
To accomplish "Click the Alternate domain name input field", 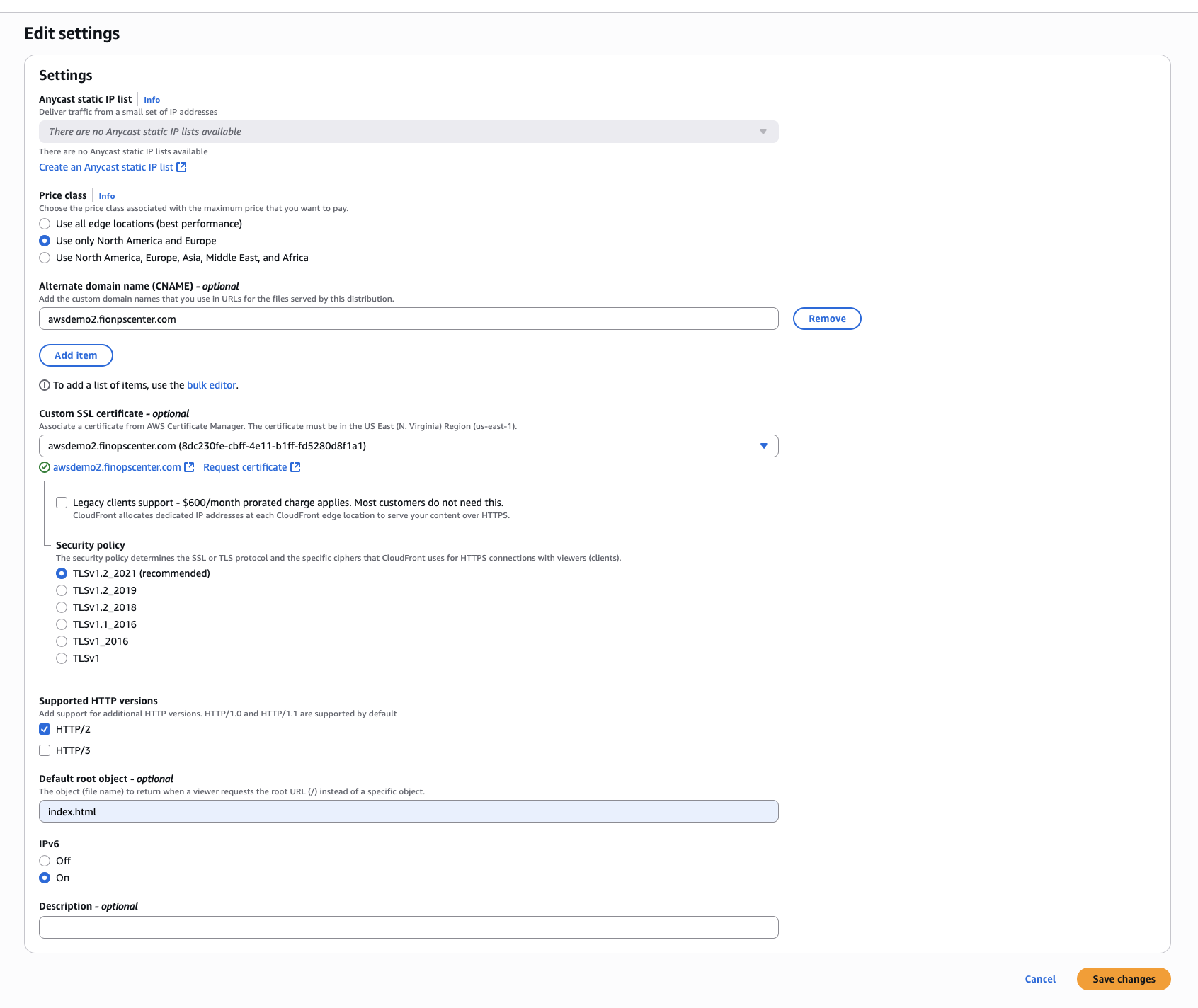I will [x=408, y=319].
